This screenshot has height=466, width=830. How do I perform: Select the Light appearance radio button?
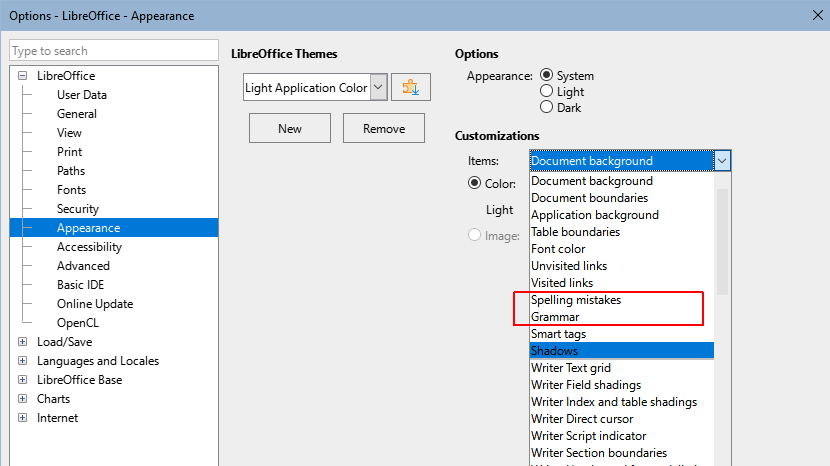pos(546,91)
